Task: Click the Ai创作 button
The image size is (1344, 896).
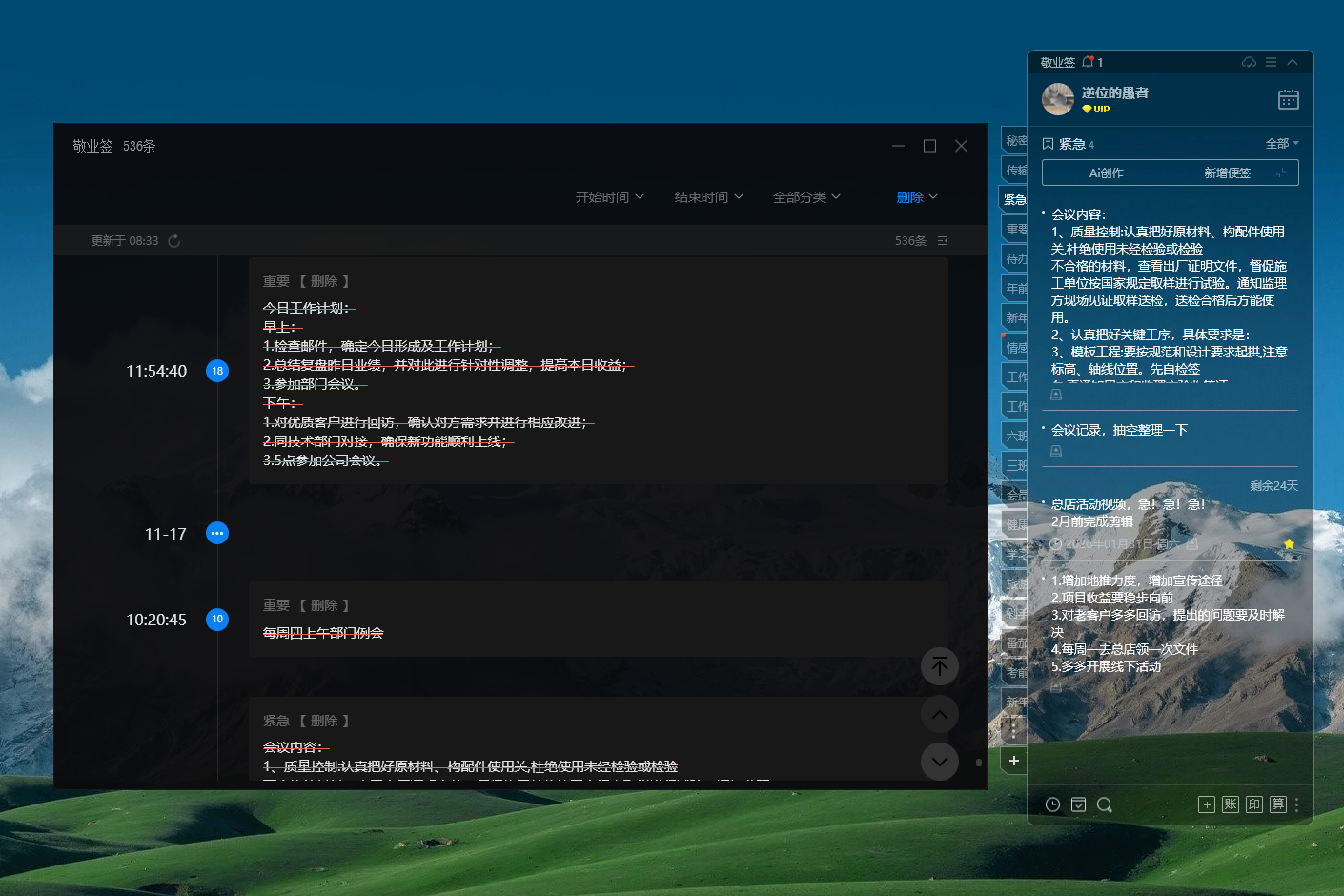Action: point(1106,173)
